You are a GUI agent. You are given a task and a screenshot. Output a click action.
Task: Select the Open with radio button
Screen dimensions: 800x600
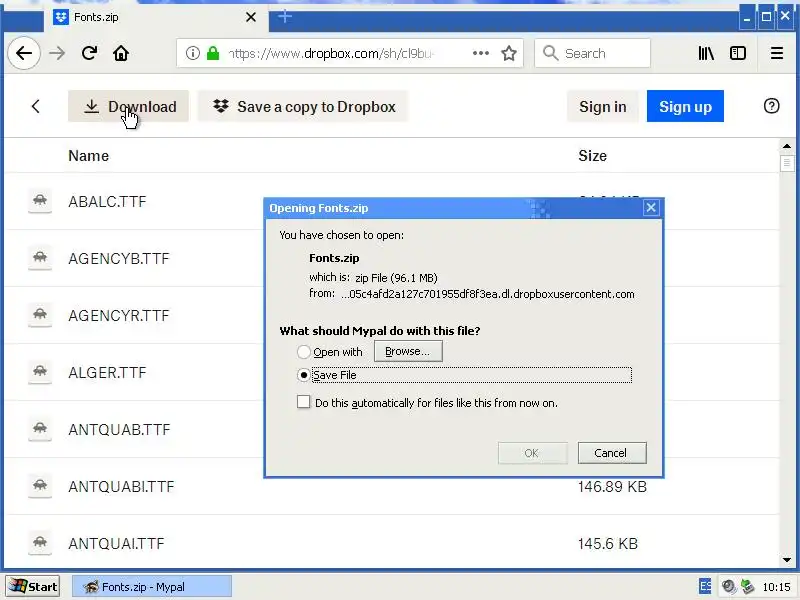304,352
